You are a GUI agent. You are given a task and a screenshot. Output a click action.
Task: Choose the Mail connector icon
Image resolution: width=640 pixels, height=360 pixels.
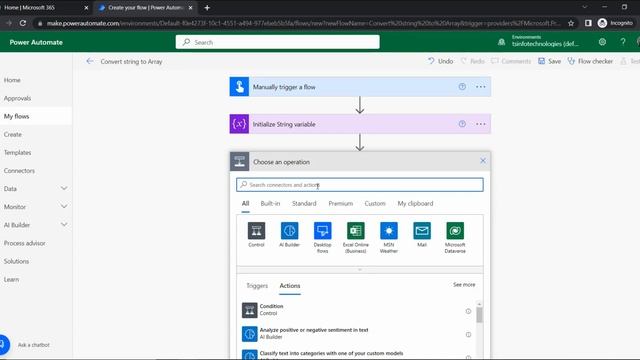422,231
